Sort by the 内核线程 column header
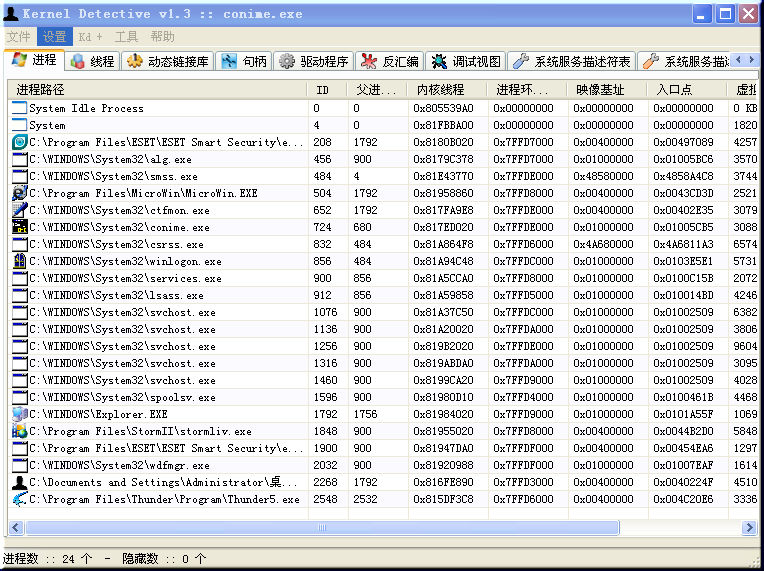This screenshot has width=764, height=571. point(447,90)
